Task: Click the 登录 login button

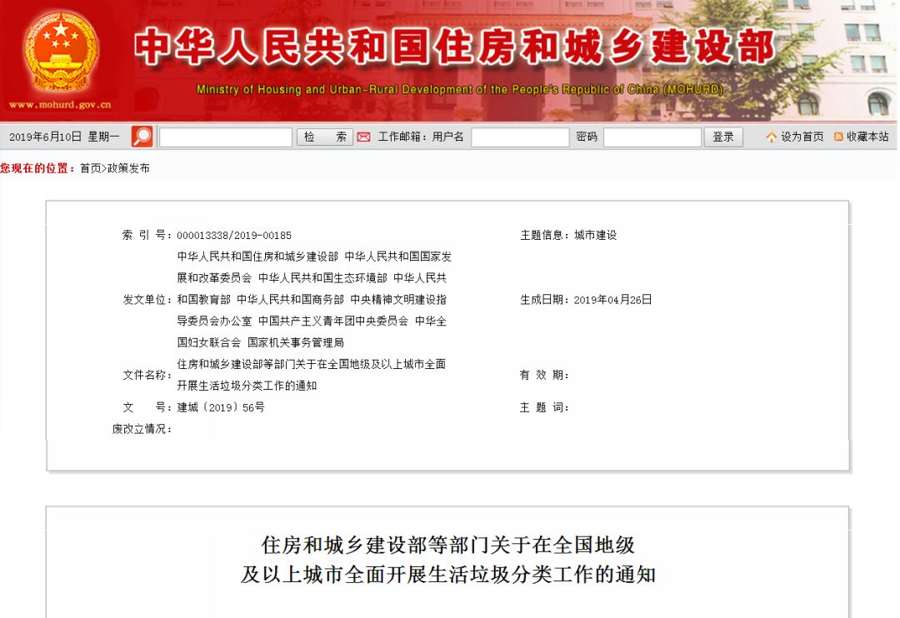Action: [723, 137]
